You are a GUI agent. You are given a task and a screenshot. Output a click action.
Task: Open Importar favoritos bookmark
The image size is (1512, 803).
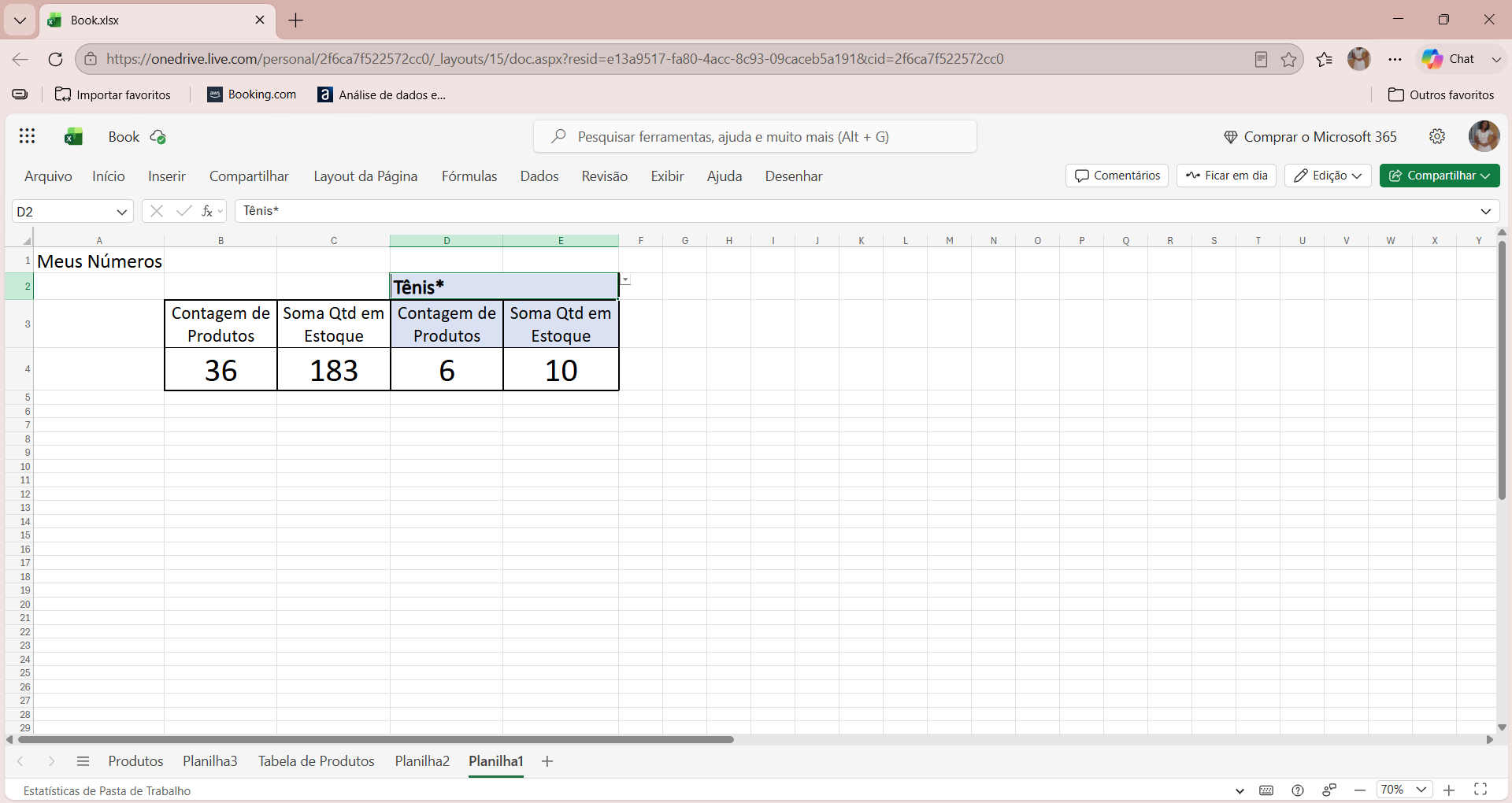click(x=113, y=94)
